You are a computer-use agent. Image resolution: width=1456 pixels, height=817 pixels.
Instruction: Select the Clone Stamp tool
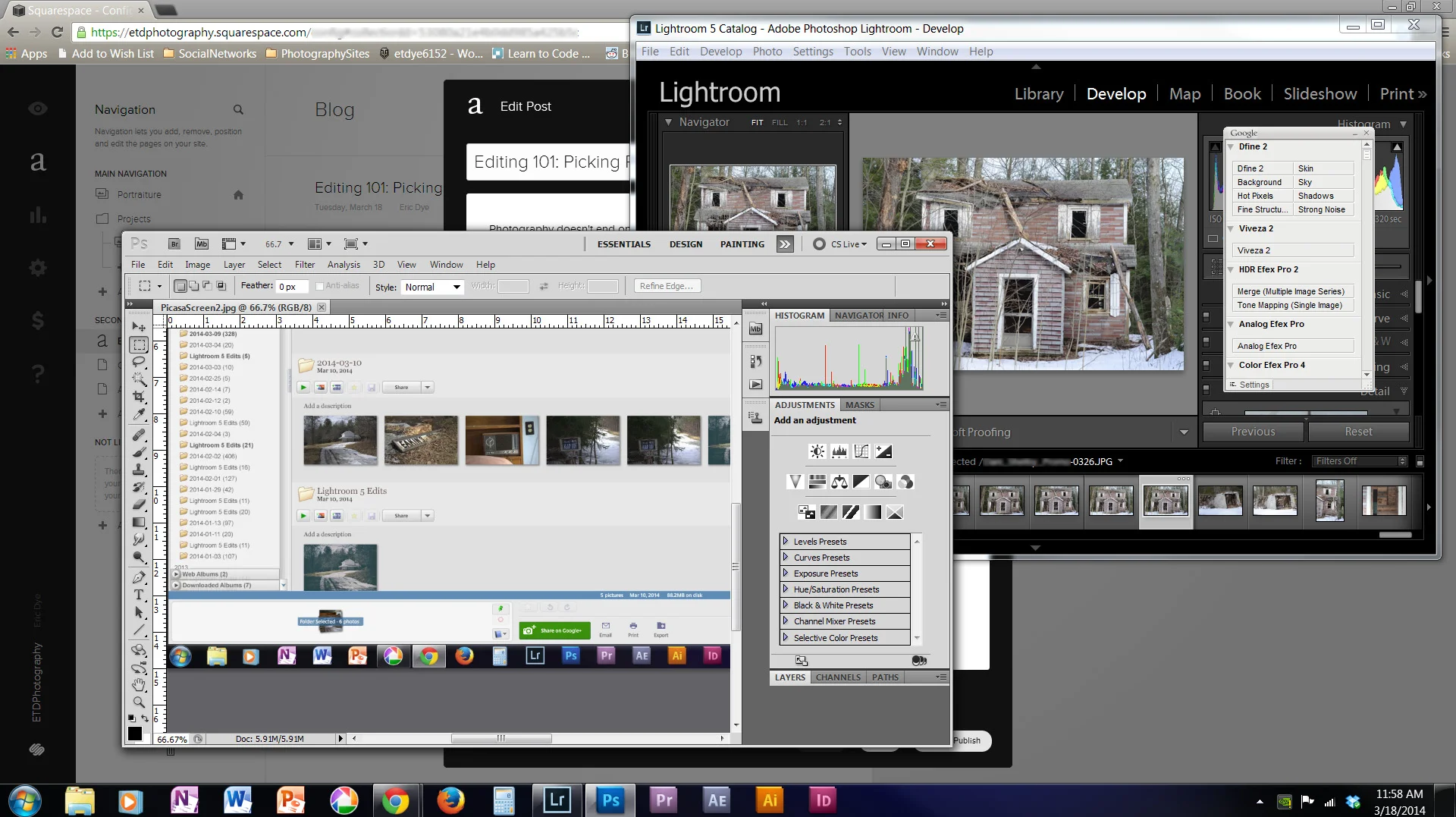[139, 470]
